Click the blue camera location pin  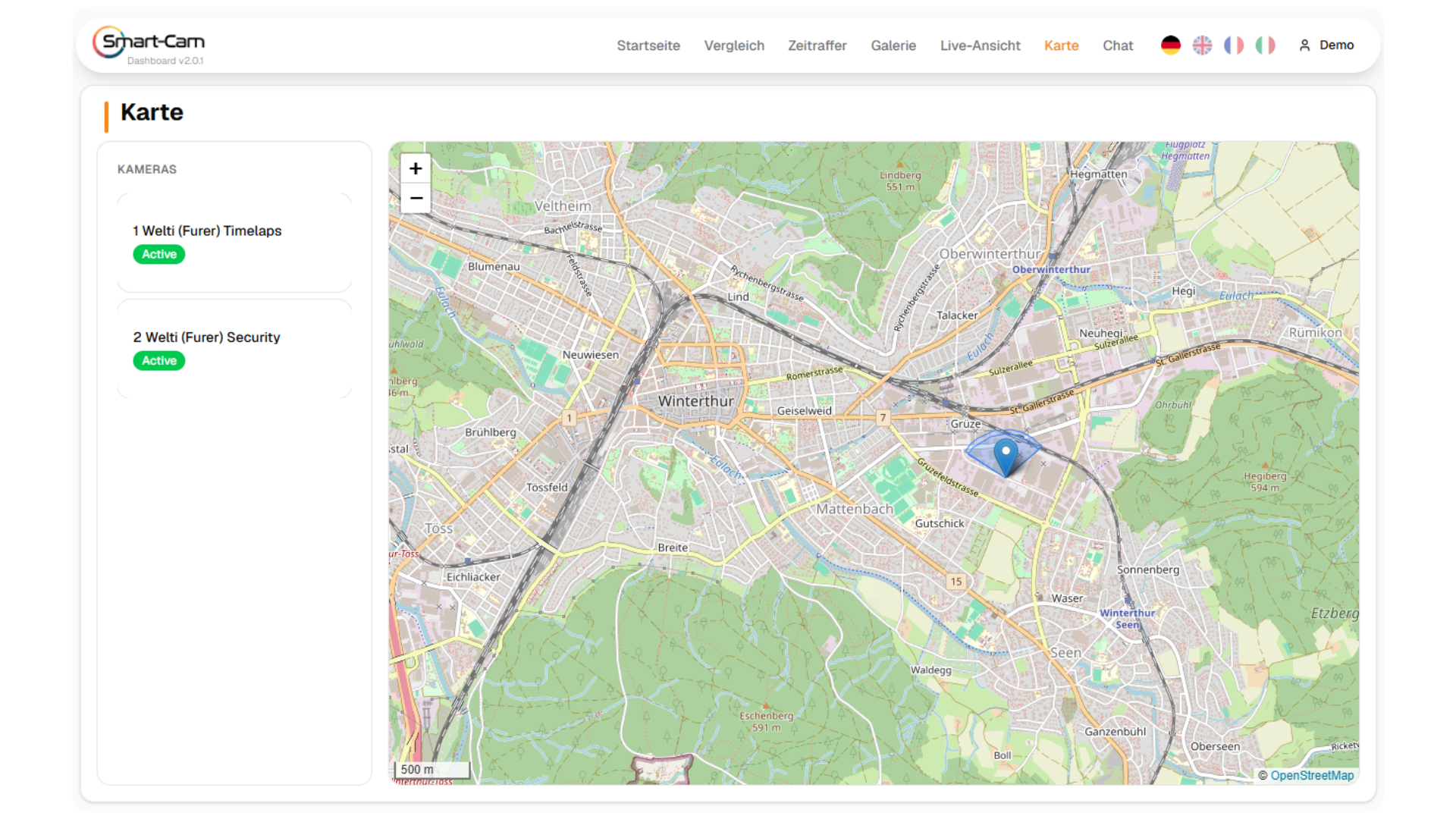click(x=1006, y=457)
